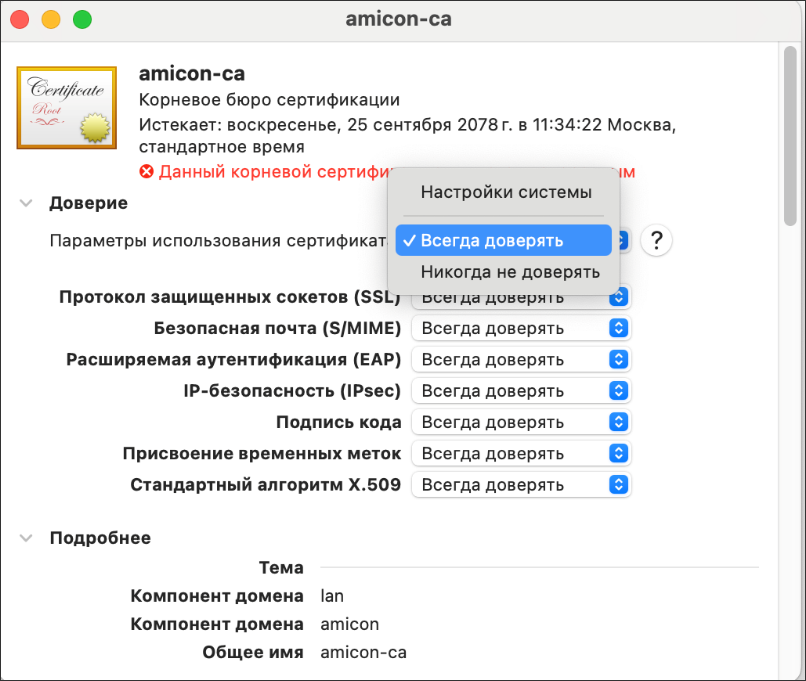Collapse the Подробнее section
Screen dimensions: 806x681
click(x=25, y=538)
